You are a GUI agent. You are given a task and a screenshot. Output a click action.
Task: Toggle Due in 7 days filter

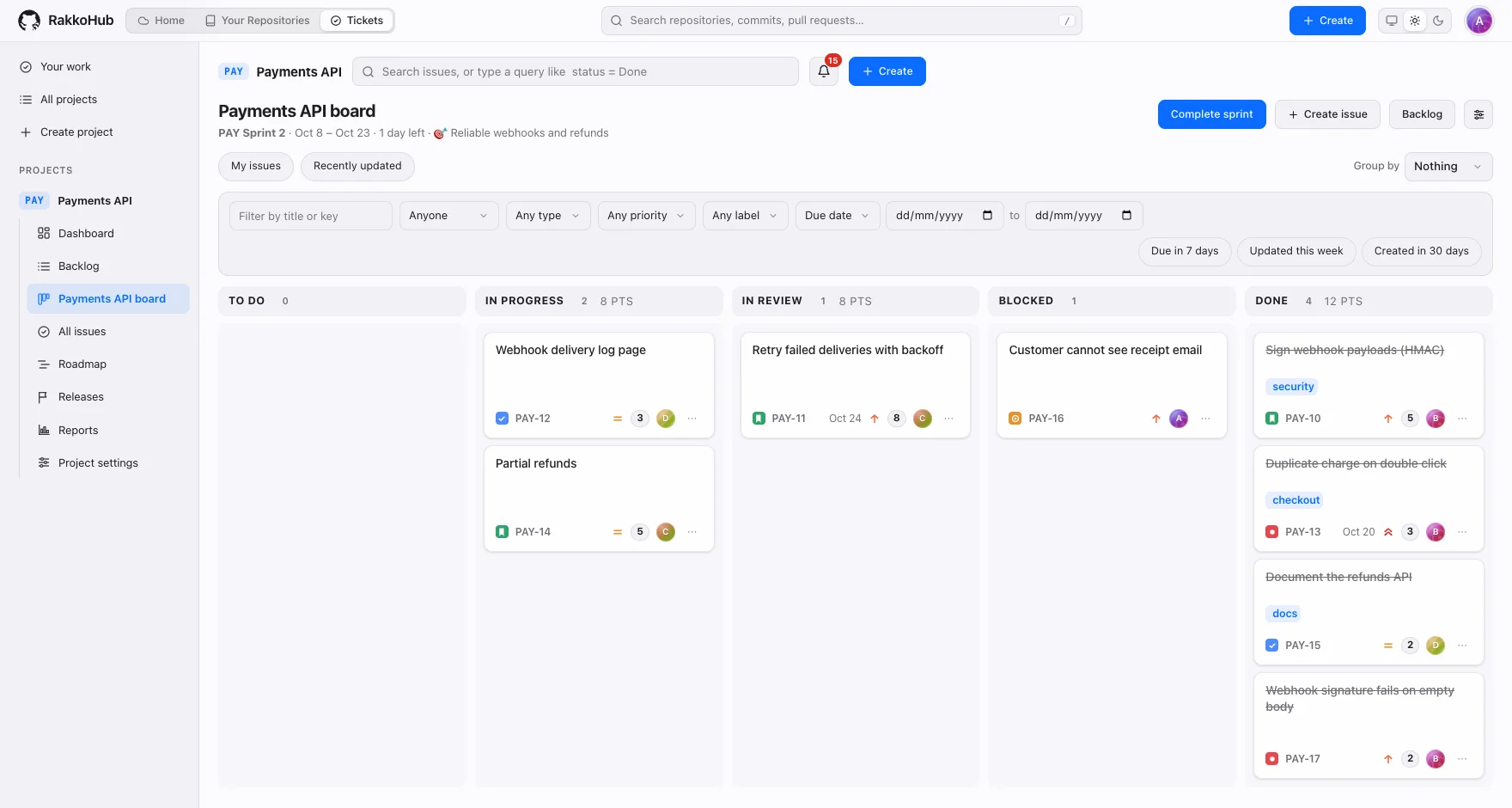click(1185, 252)
